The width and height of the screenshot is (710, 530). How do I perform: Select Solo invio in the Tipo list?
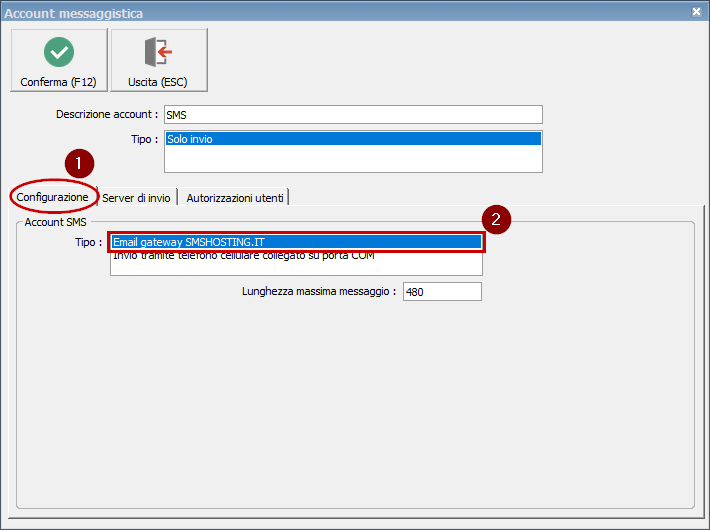coord(353,139)
